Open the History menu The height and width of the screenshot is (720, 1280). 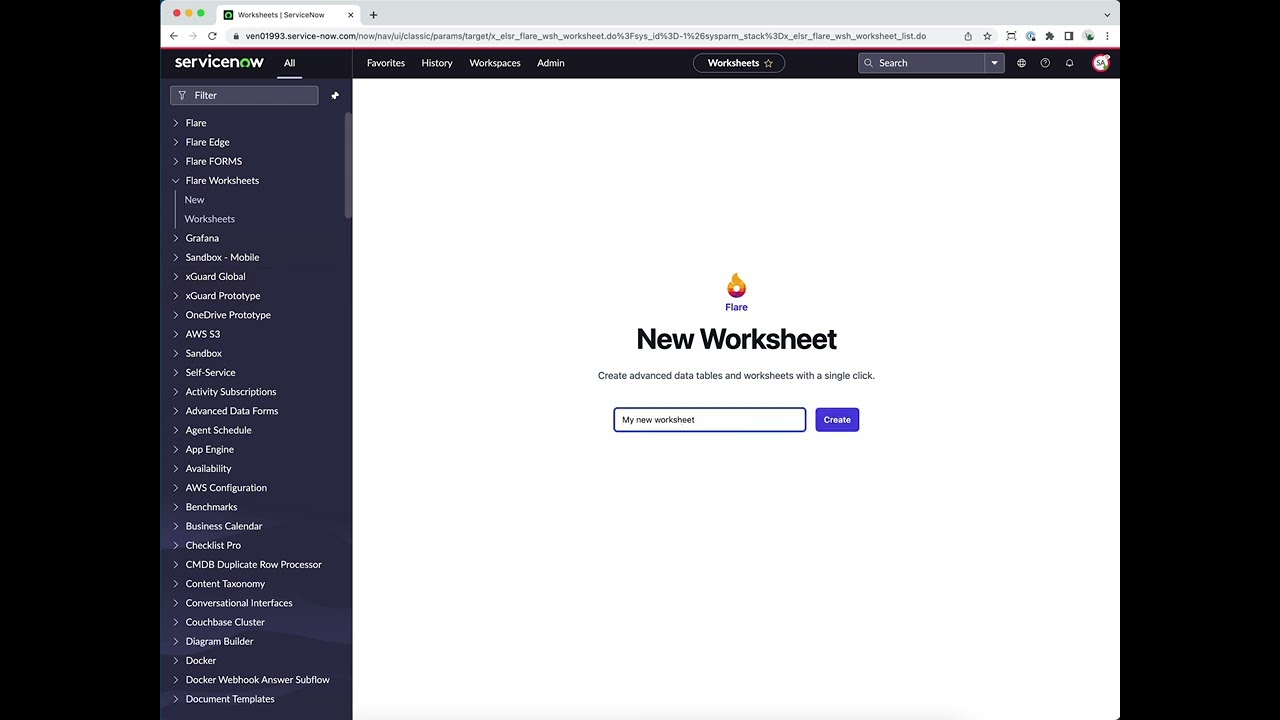437,63
